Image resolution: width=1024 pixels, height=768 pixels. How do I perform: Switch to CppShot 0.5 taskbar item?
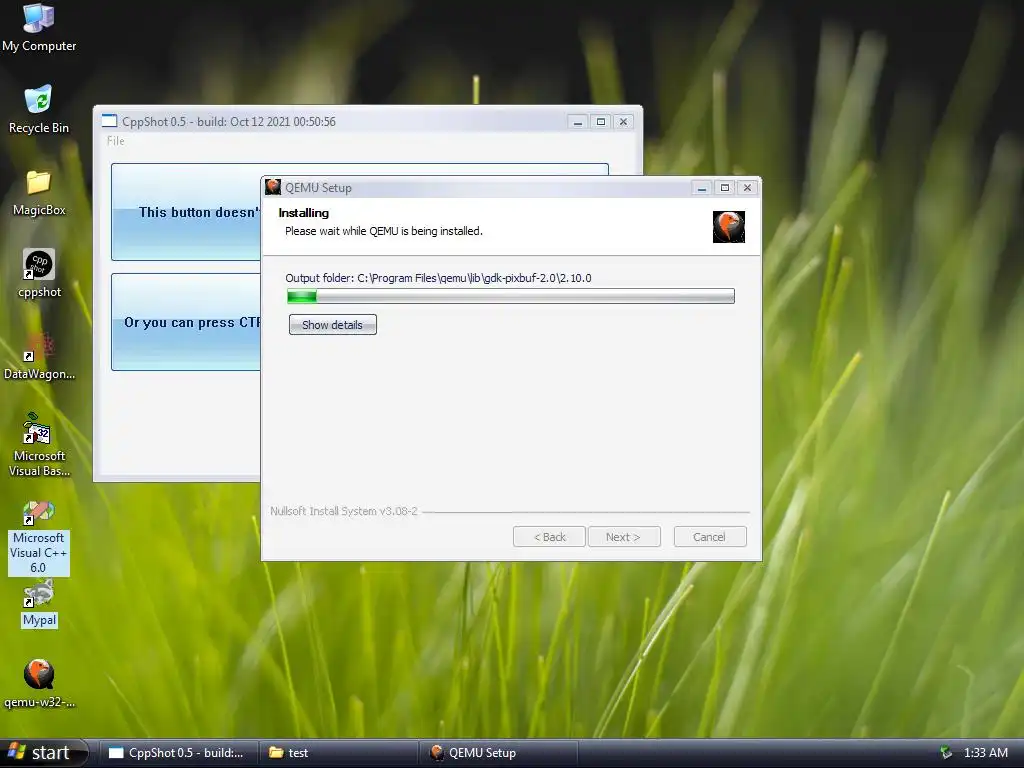179,753
